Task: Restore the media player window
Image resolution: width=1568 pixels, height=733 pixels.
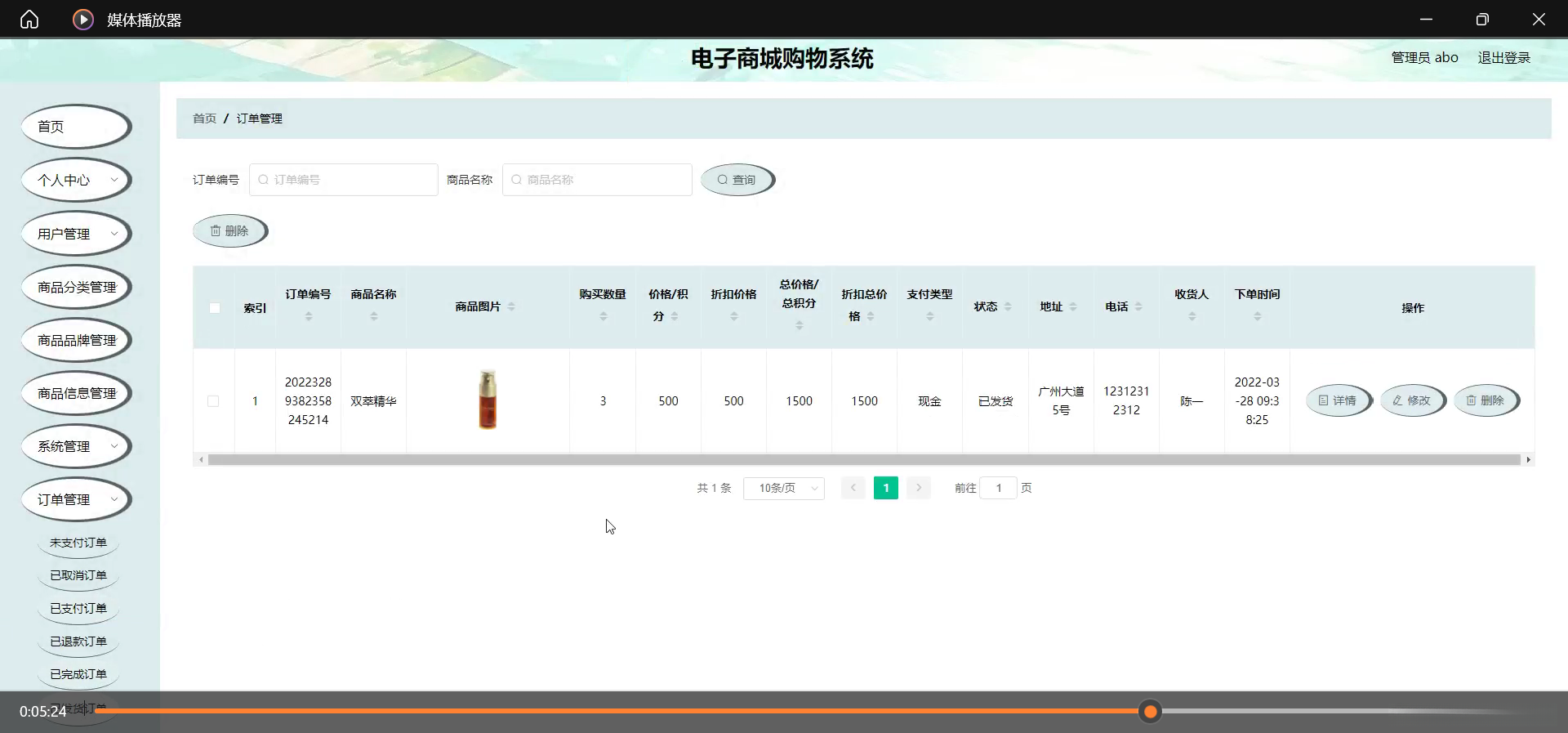Action: [x=1482, y=20]
